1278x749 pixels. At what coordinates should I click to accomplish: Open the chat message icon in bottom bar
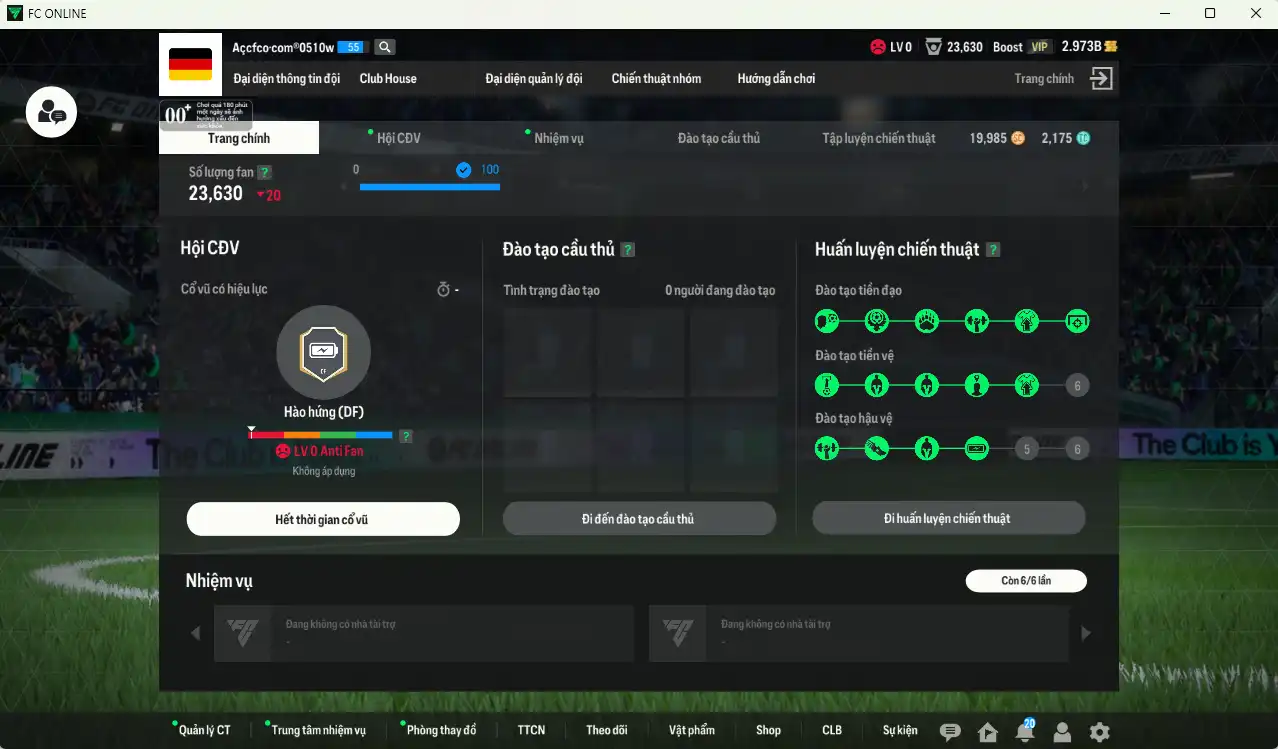950,732
